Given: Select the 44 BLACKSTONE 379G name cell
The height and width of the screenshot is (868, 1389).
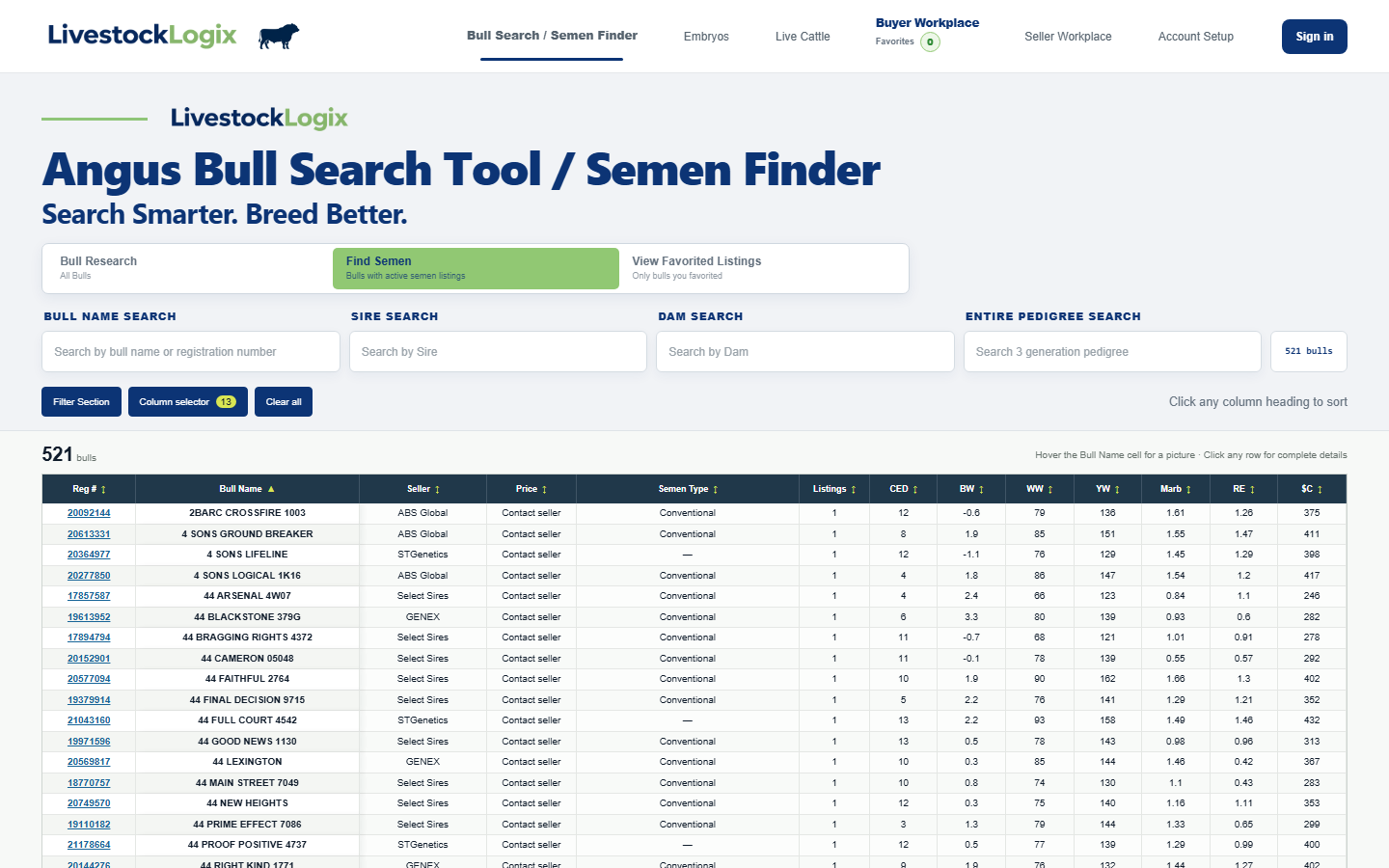Looking at the screenshot, I should tap(247, 617).
